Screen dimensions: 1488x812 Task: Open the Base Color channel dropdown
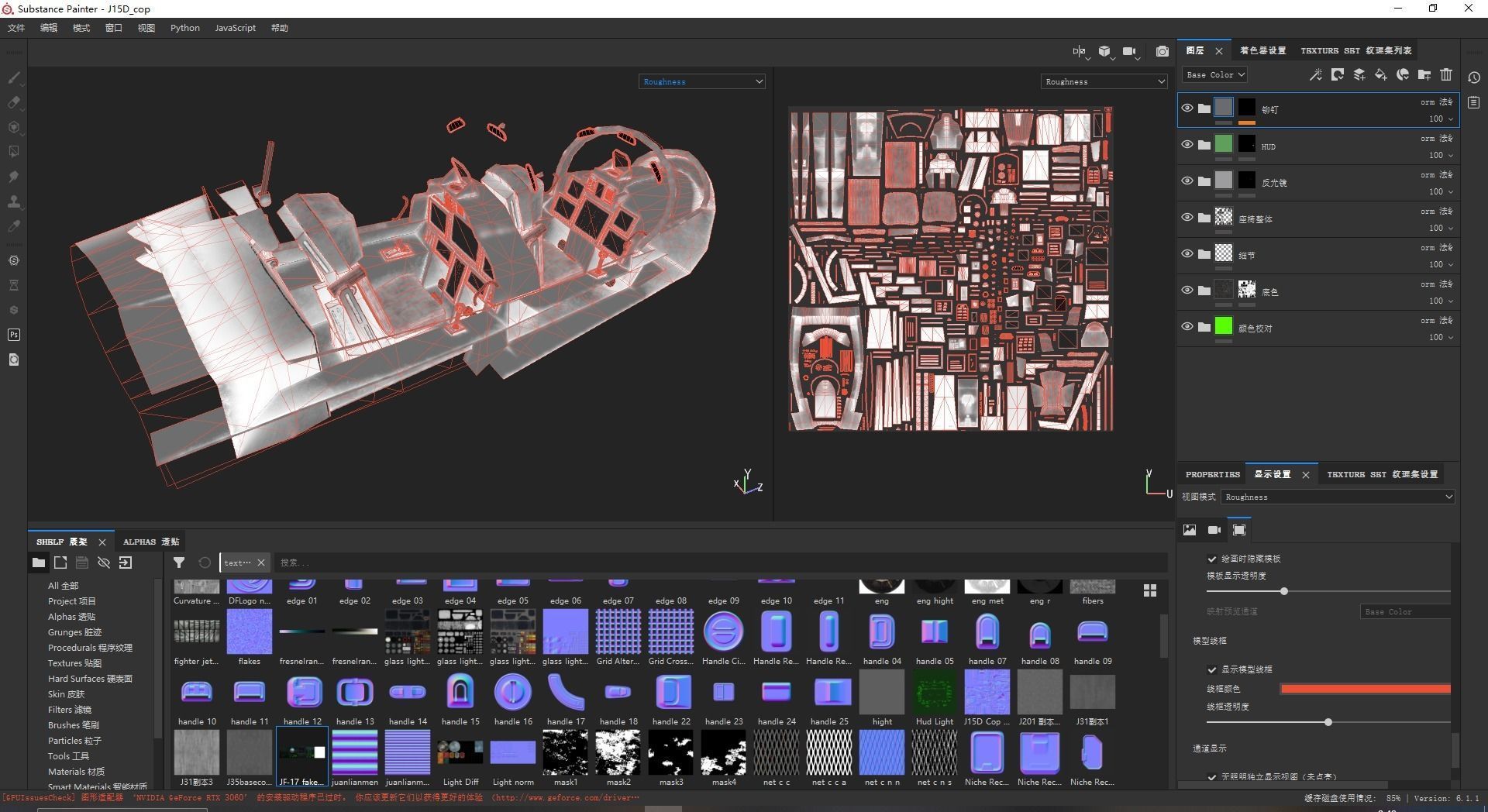click(x=1214, y=74)
